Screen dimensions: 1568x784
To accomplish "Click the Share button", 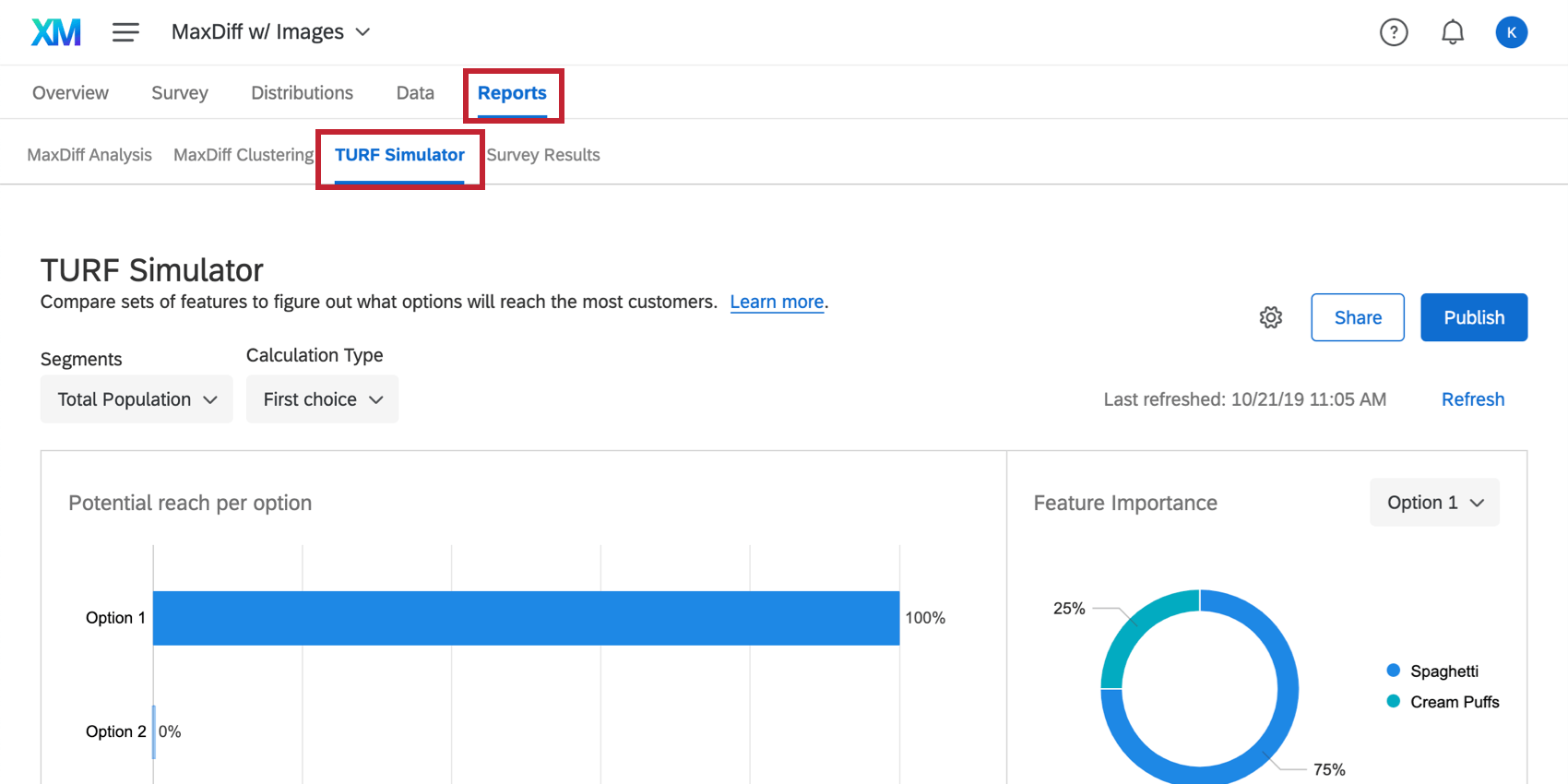I will [1357, 317].
